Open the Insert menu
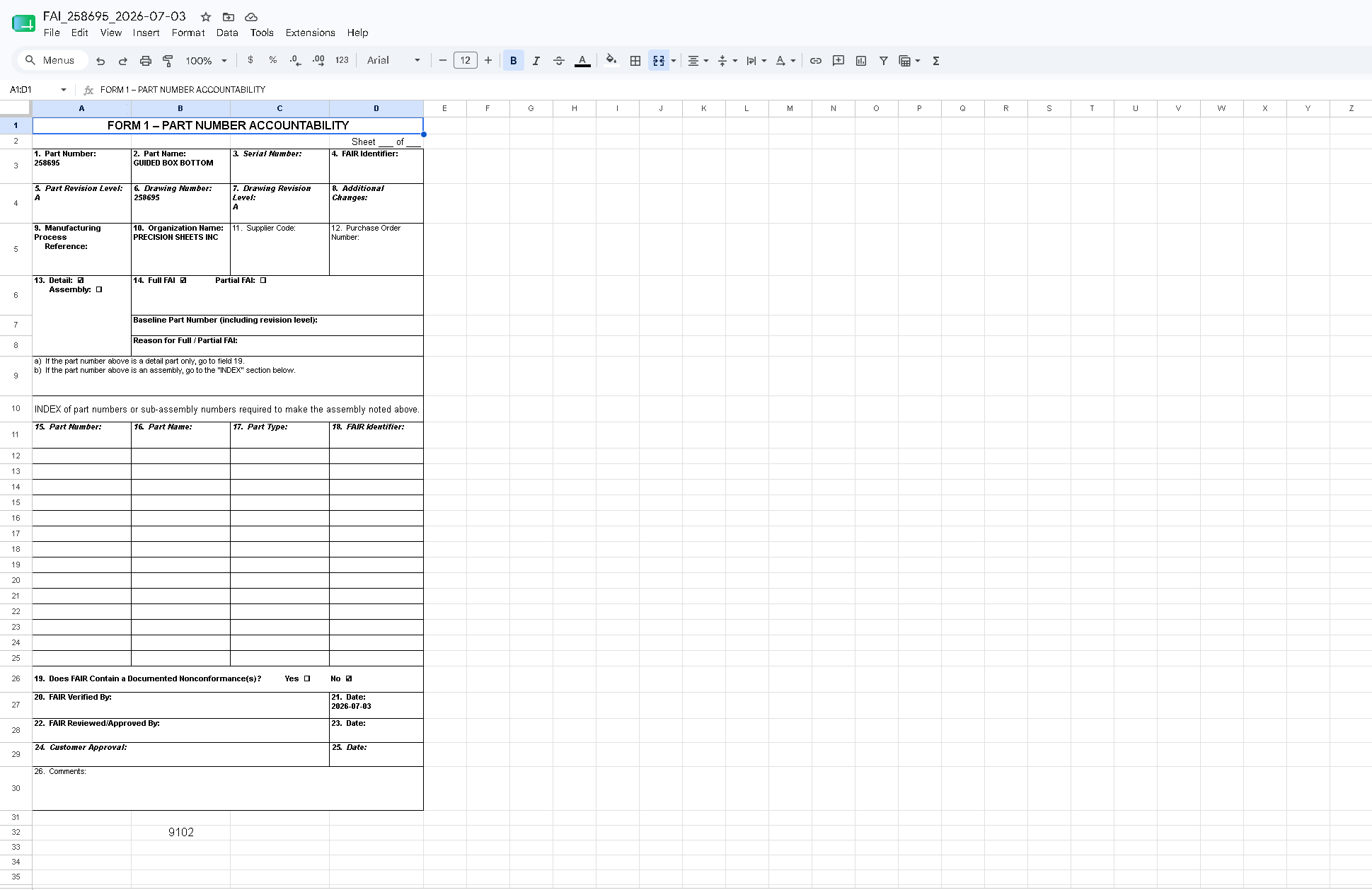The height and width of the screenshot is (890, 1372). tap(146, 33)
